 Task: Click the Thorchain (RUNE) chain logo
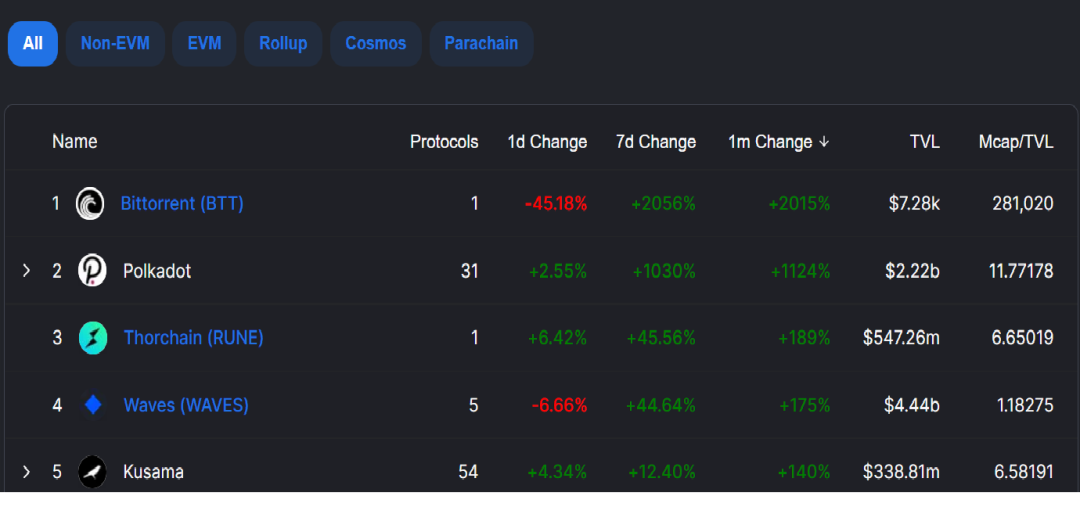92,338
